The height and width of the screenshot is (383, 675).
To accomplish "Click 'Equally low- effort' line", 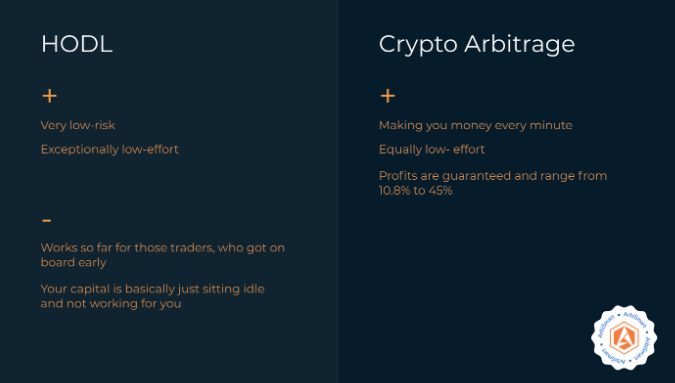I will (x=432, y=149).
